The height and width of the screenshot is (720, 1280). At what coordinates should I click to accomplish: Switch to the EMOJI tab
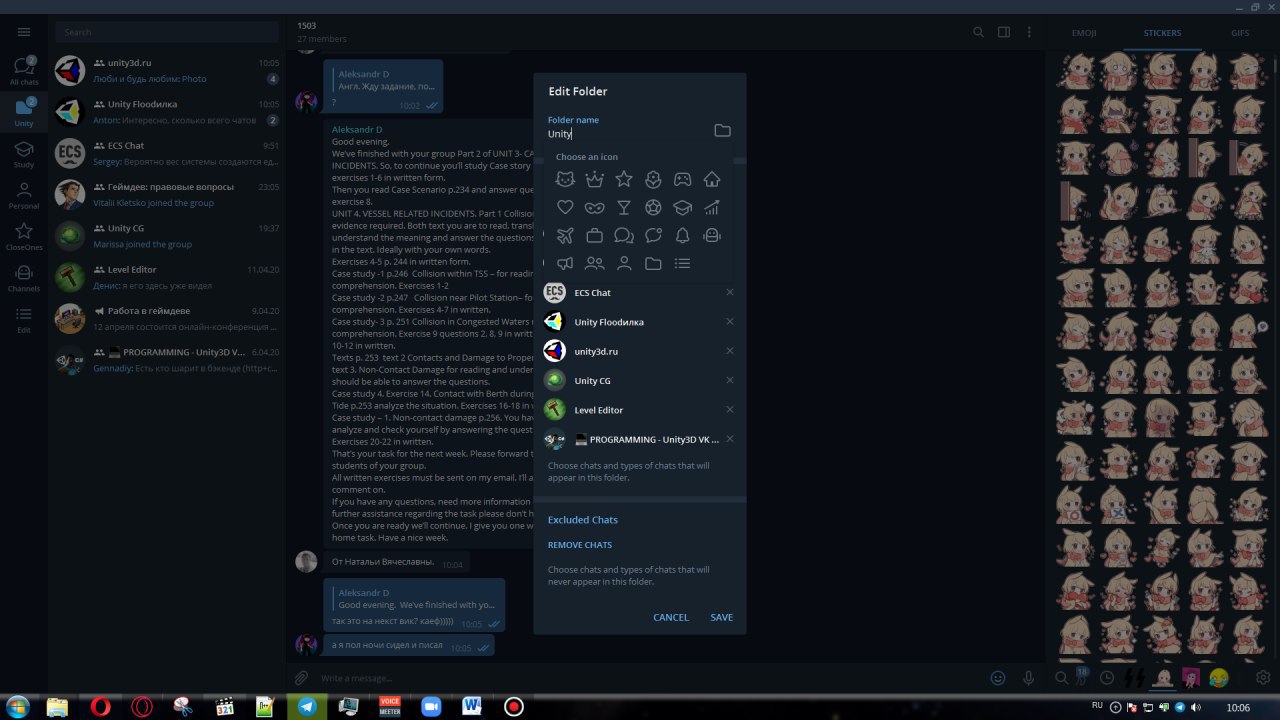coord(1084,33)
